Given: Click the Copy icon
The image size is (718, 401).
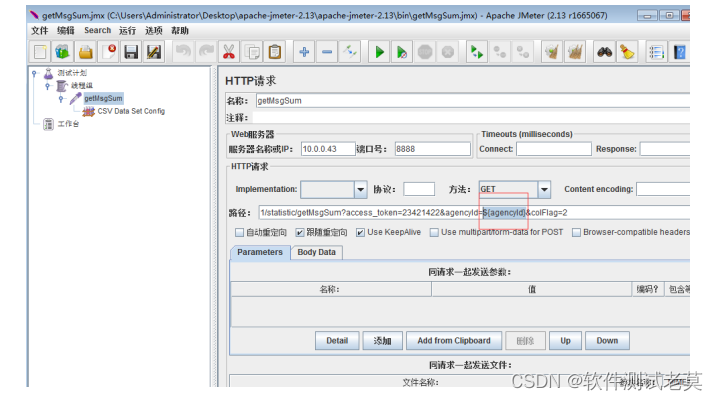Looking at the screenshot, I should (252, 52).
